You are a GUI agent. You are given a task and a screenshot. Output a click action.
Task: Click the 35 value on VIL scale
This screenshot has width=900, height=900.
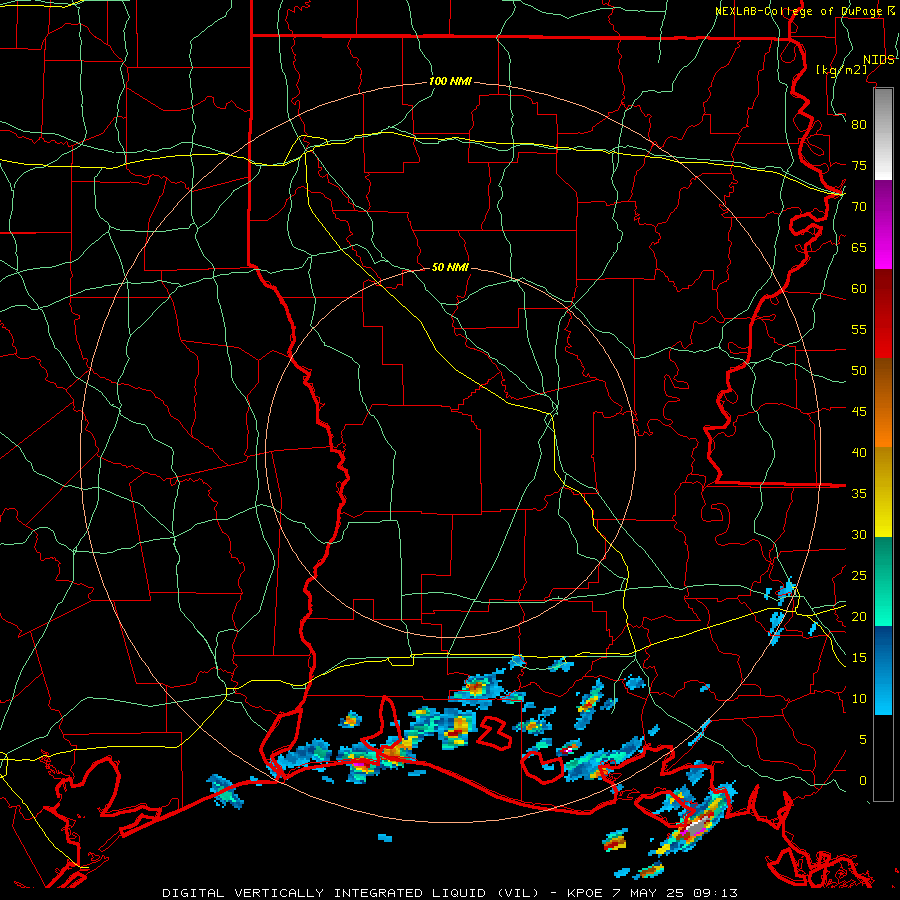(x=859, y=494)
